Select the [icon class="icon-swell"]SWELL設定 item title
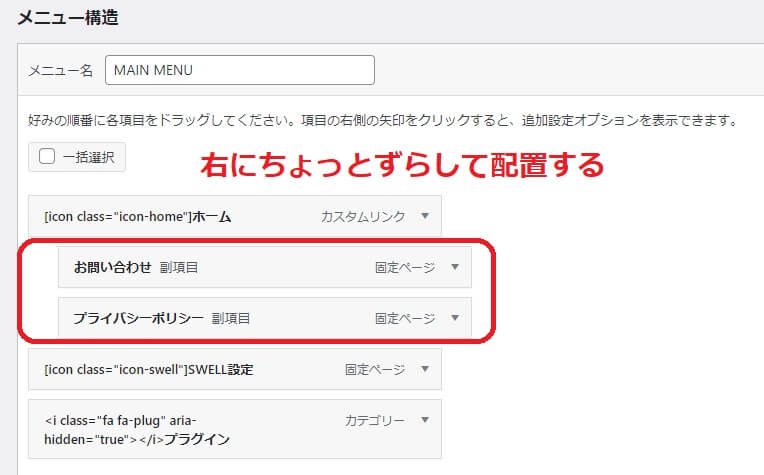The image size is (764, 475). (149, 369)
